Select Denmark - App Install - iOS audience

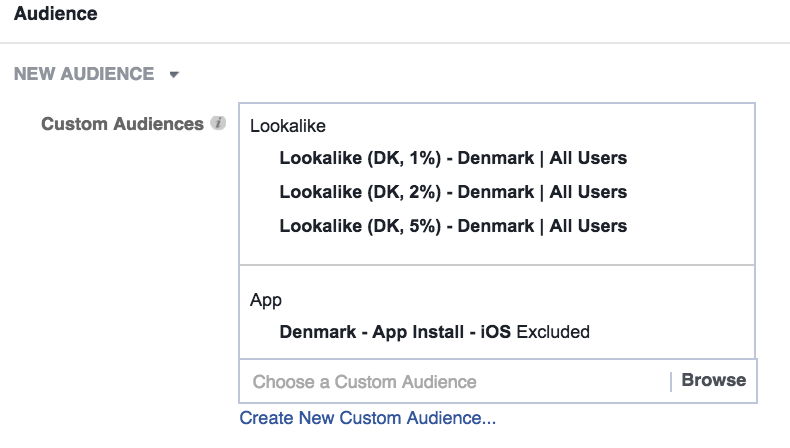click(x=395, y=332)
